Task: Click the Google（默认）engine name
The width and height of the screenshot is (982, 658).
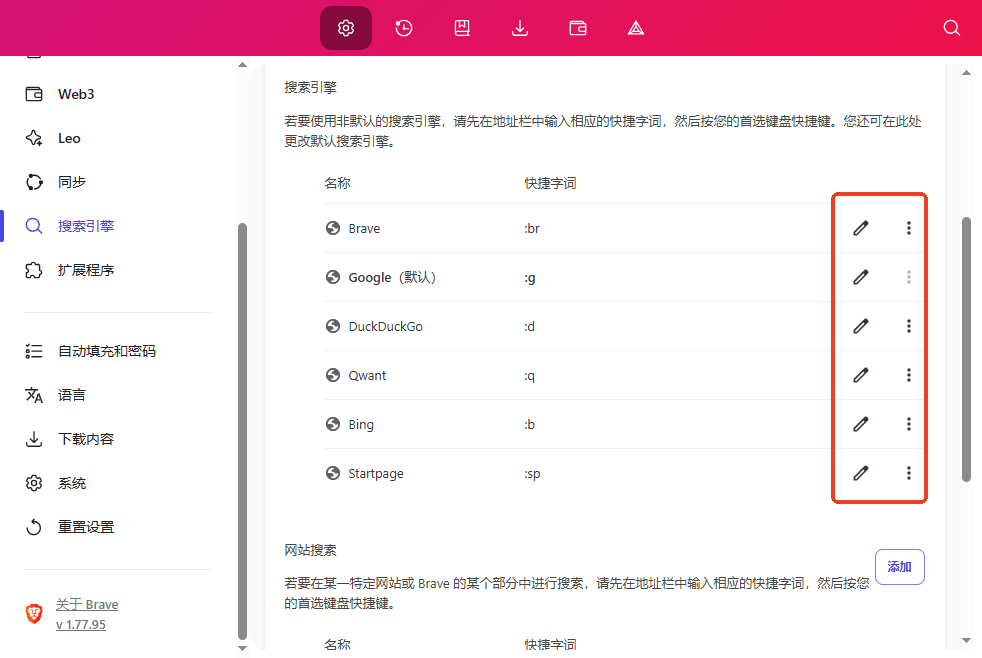Action: tap(392, 277)
